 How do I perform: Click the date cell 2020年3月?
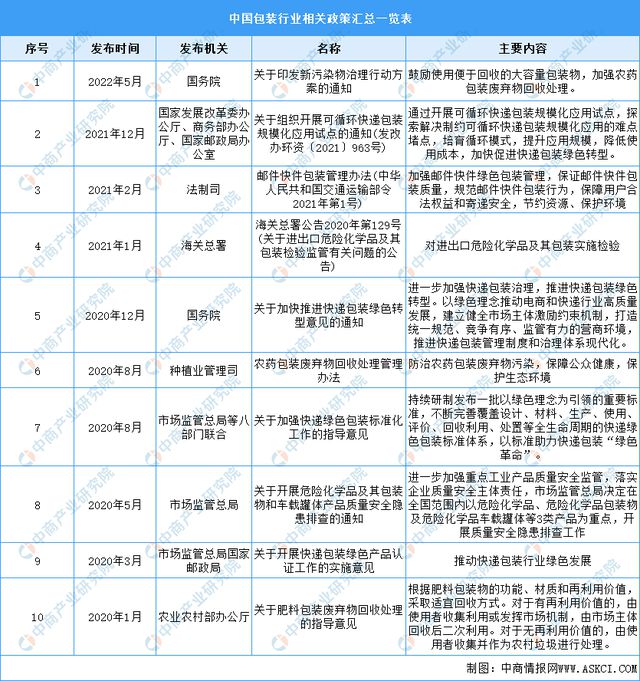point(115,561)
